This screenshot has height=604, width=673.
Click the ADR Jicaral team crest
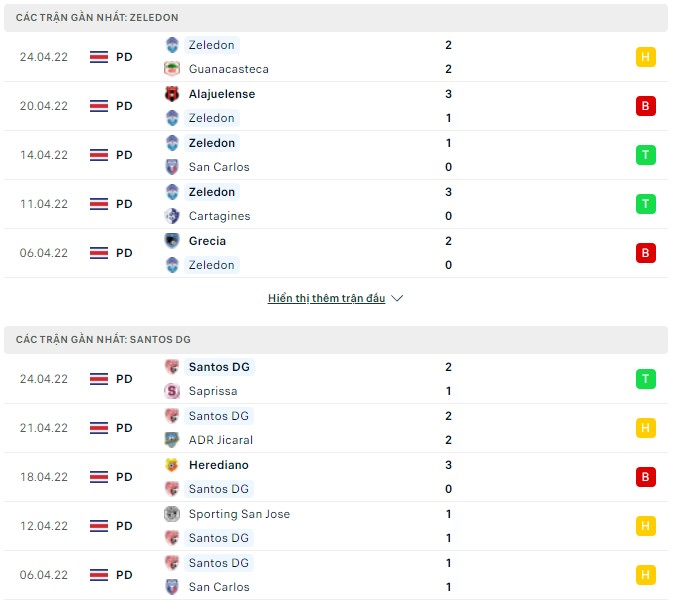(172, 440)
